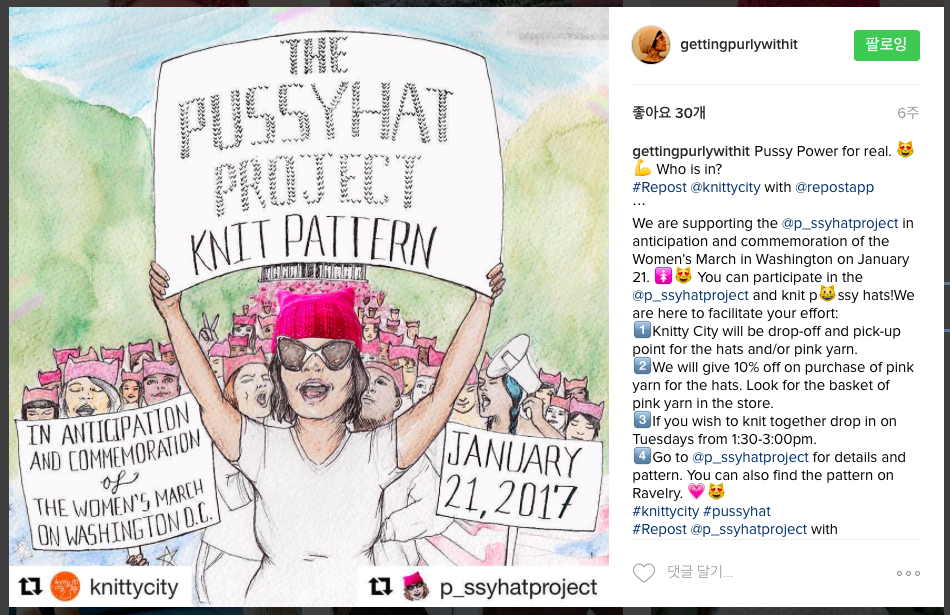
Task: Open gettingpurlywithit profile avatar
Action: (x=651, y=45)
